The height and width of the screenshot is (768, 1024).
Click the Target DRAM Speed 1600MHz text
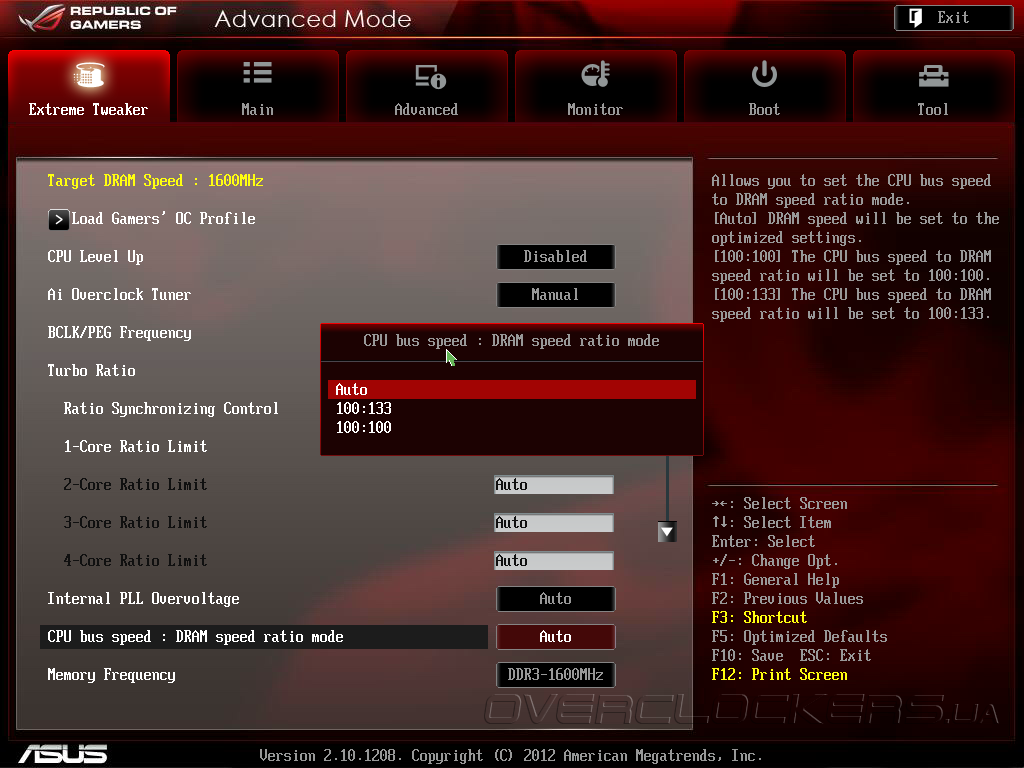(155, 181)
